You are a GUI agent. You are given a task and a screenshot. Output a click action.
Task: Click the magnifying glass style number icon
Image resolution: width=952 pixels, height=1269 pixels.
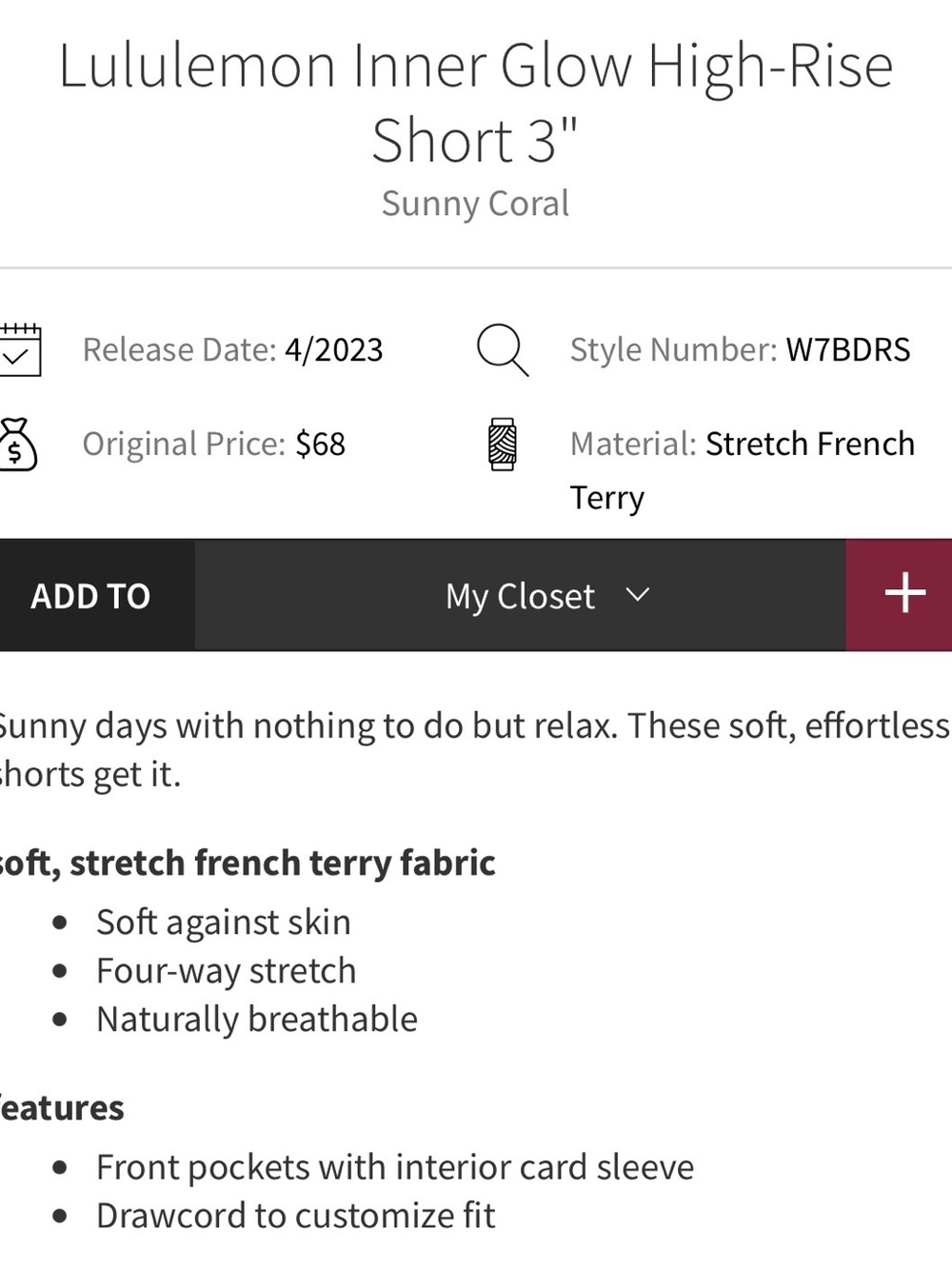pos(503,349)
